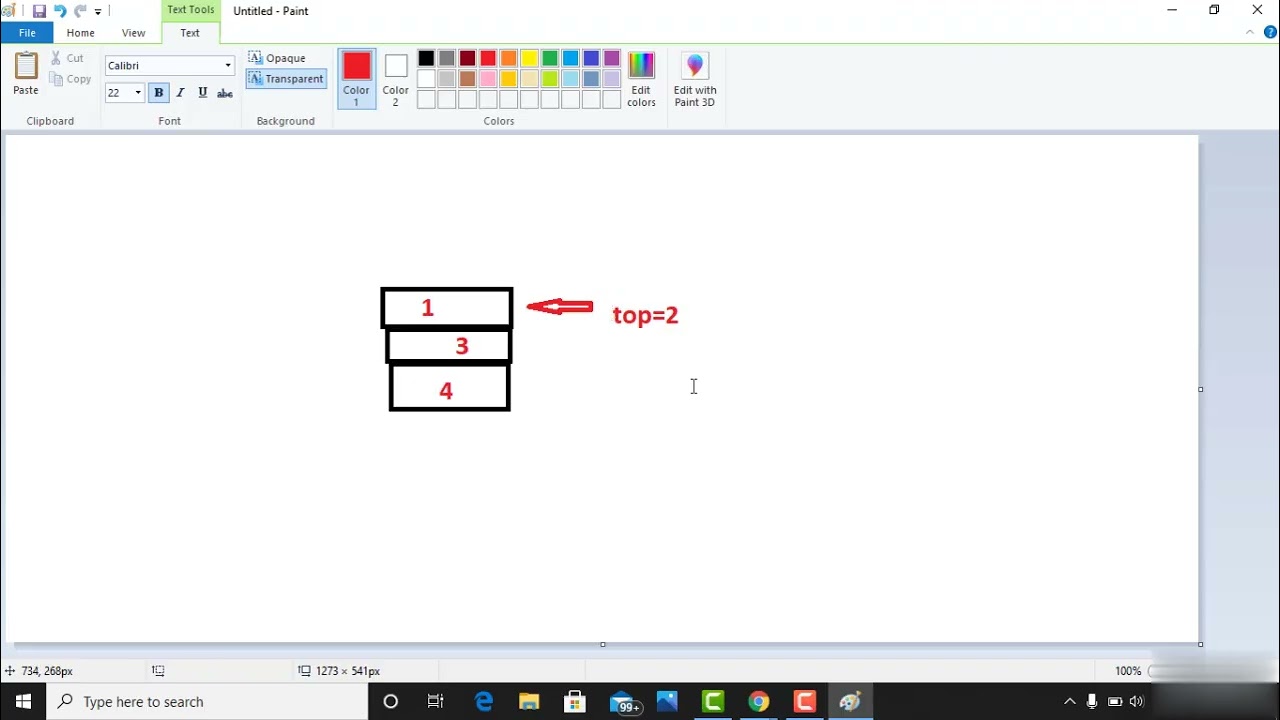Click the 'Type here to search' taskbar box

click(208, 702)
